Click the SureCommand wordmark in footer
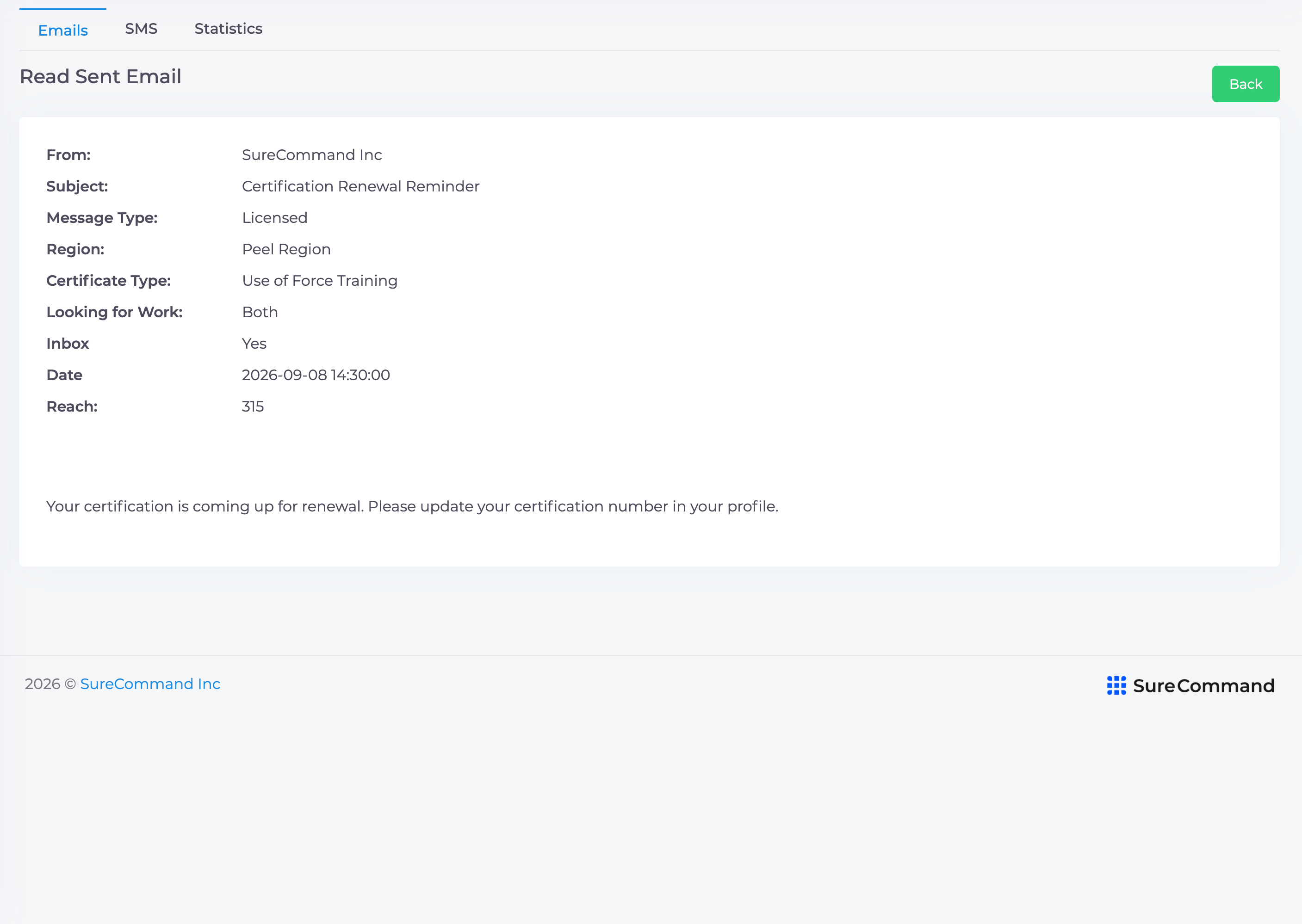Viewport: 1302px width, 924px height. click(x=1203, y=686)
